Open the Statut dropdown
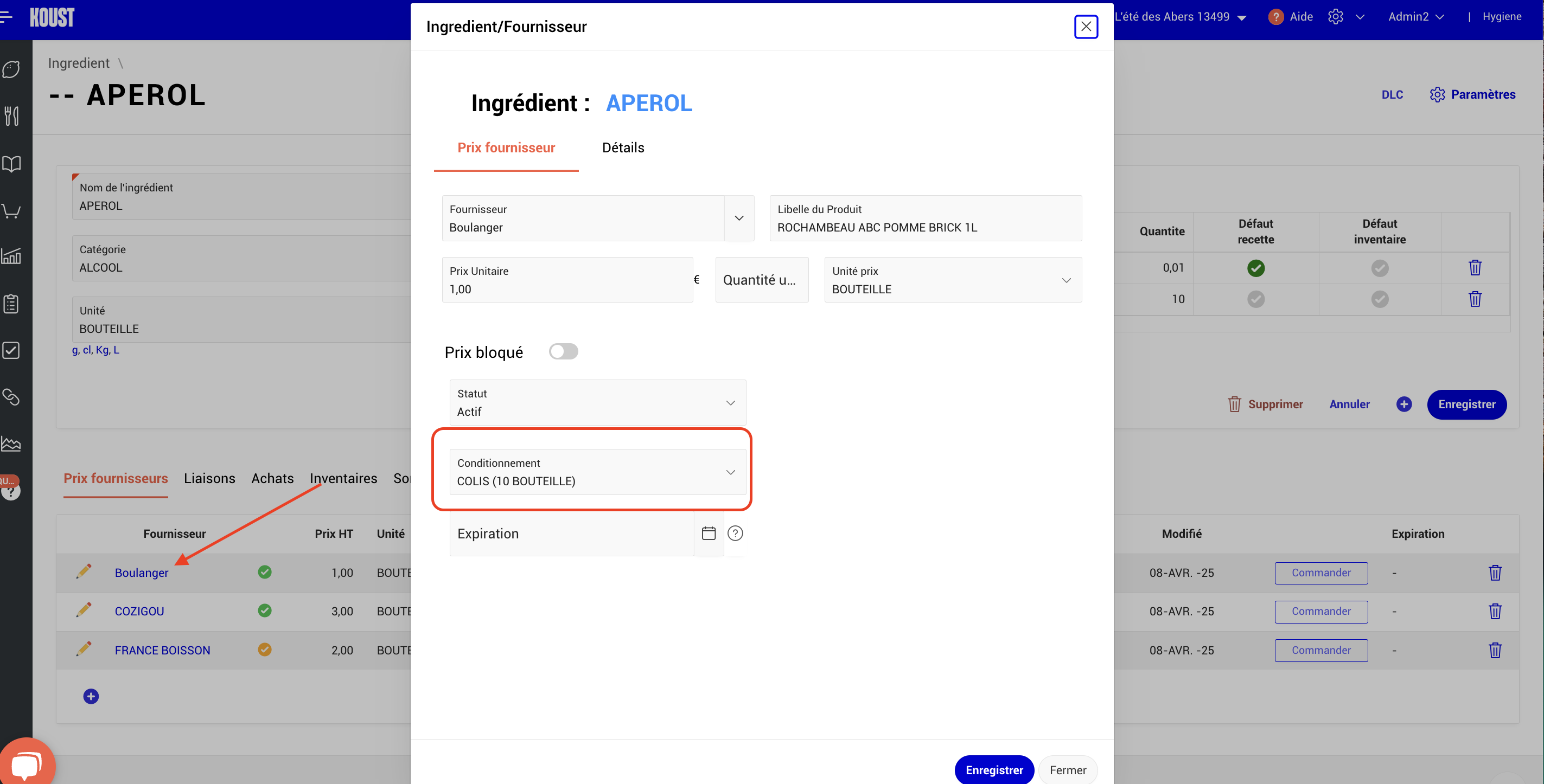1544x784 pixels. 597,402
